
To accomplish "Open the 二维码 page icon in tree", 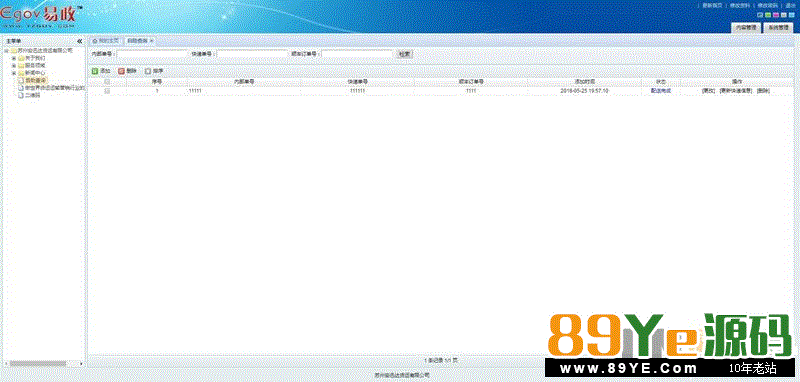I will [x=20, y=95].
